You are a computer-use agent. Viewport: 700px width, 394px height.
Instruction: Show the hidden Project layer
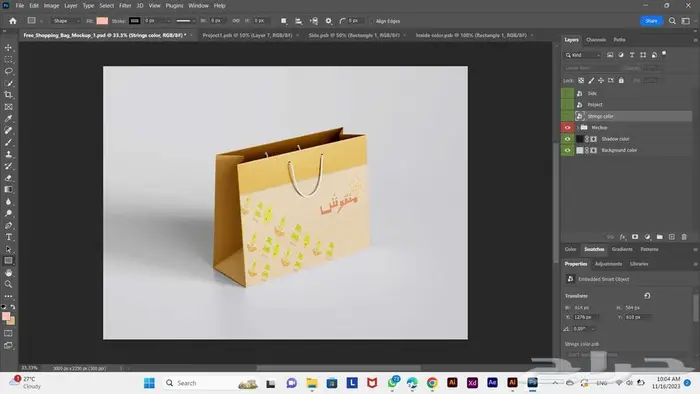tap(567, 104)
